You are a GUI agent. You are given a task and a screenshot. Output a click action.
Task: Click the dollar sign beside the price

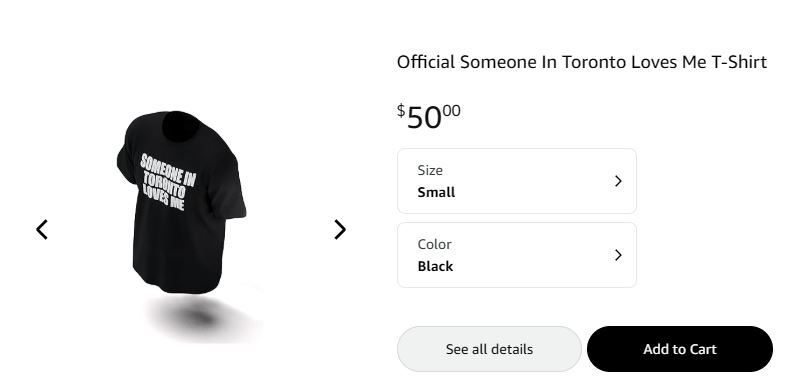pyautogui.click(x=401, y=110)
